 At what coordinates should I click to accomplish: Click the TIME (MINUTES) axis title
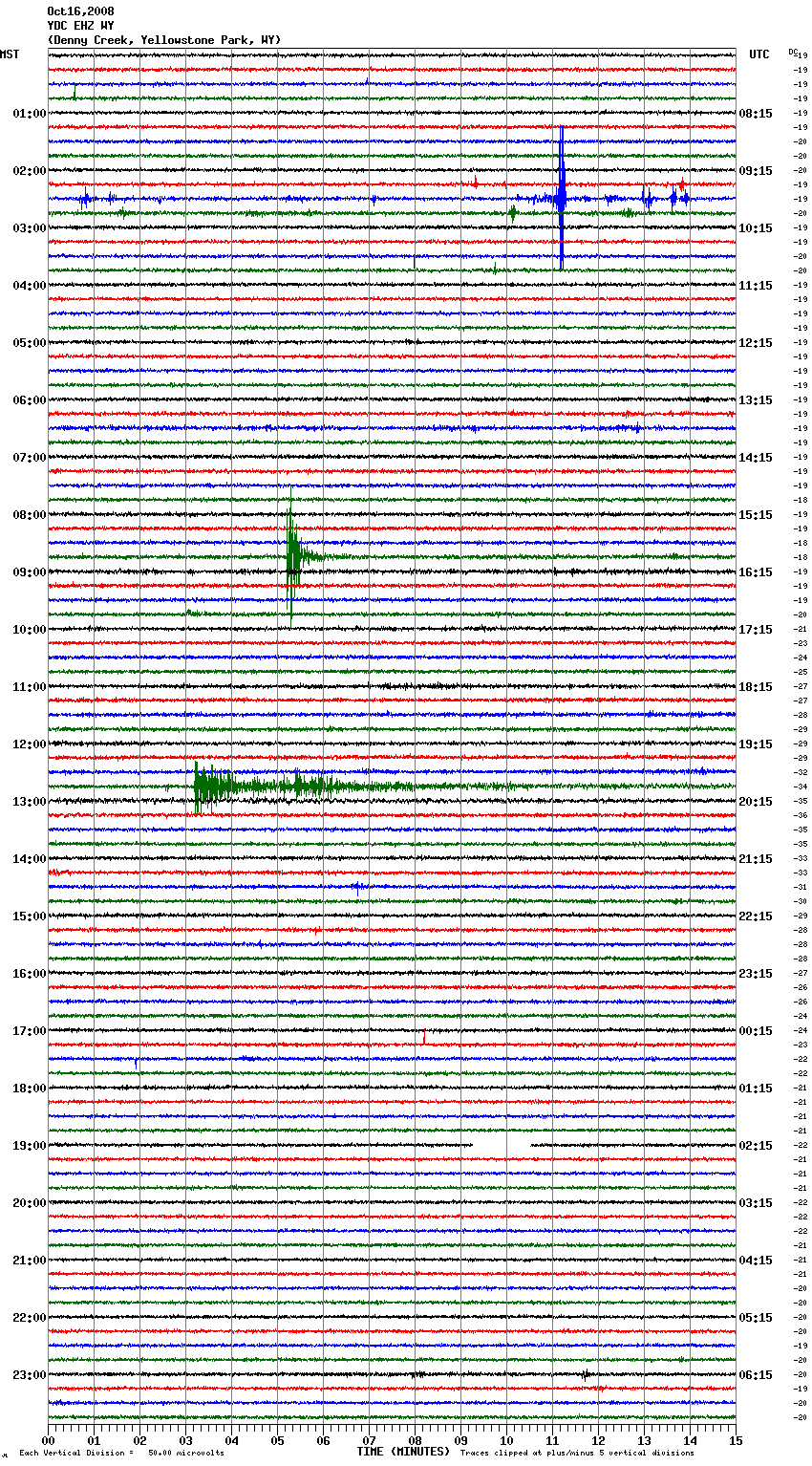click(x=403, y=1452)
